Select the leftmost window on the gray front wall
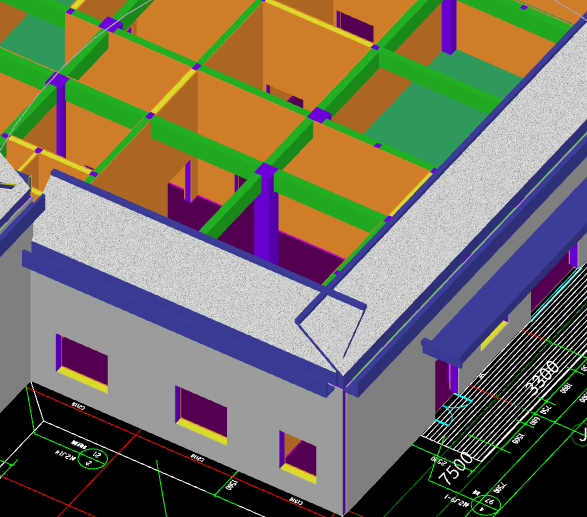Image resolution: width=587 pixels, height=517 pixels. [82, 363]
